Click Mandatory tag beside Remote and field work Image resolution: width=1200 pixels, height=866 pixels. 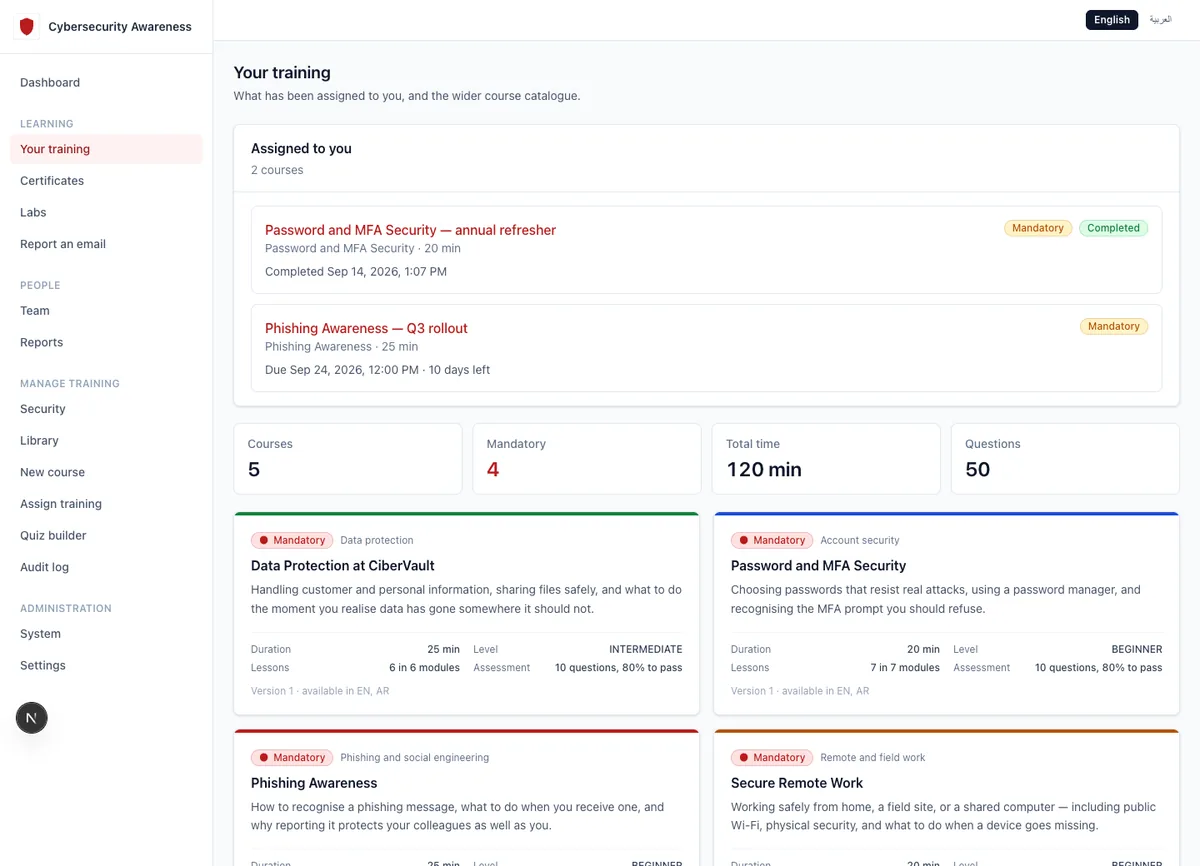pyautogui.click(x=772, y=757)
